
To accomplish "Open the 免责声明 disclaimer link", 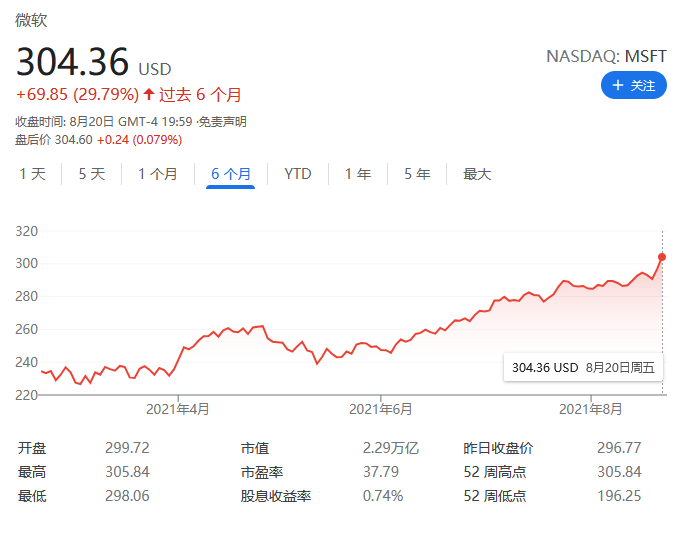I will [223, 122].
